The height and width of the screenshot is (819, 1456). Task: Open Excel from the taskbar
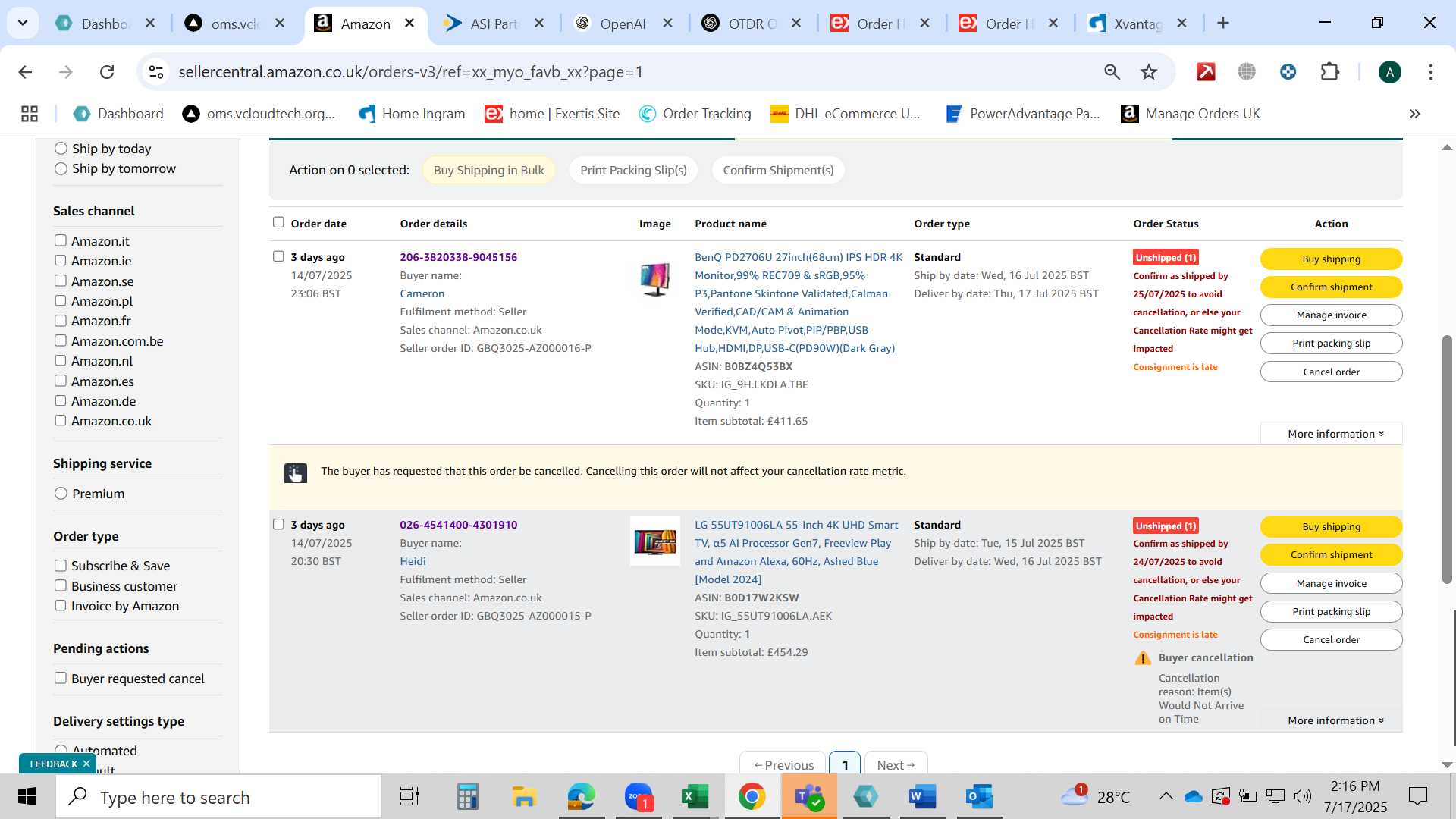click(695, 797)
